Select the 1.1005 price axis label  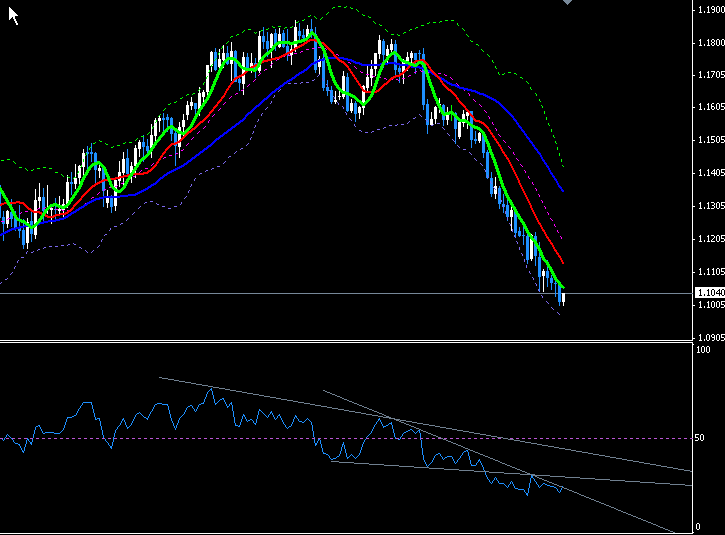click(708, 305)
